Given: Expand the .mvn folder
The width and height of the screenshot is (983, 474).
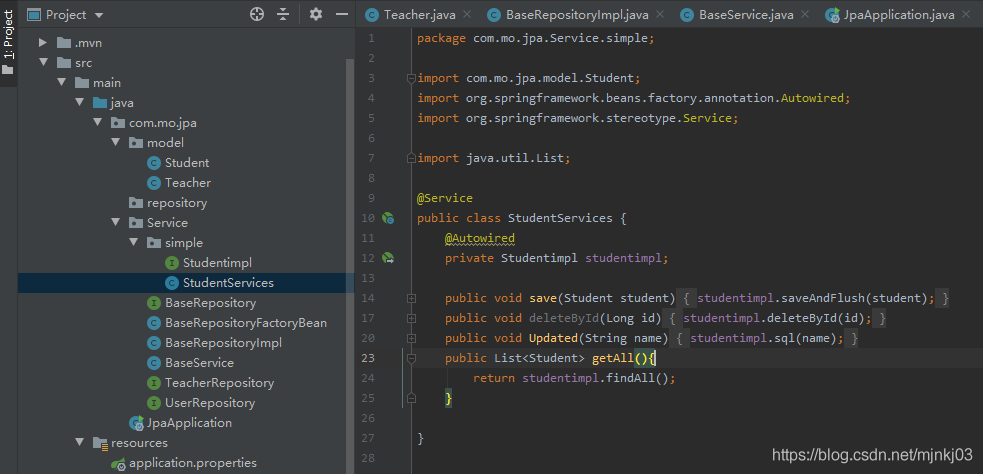Looking at the screenshot, I should pyautogui.click(x=42, y=43).
